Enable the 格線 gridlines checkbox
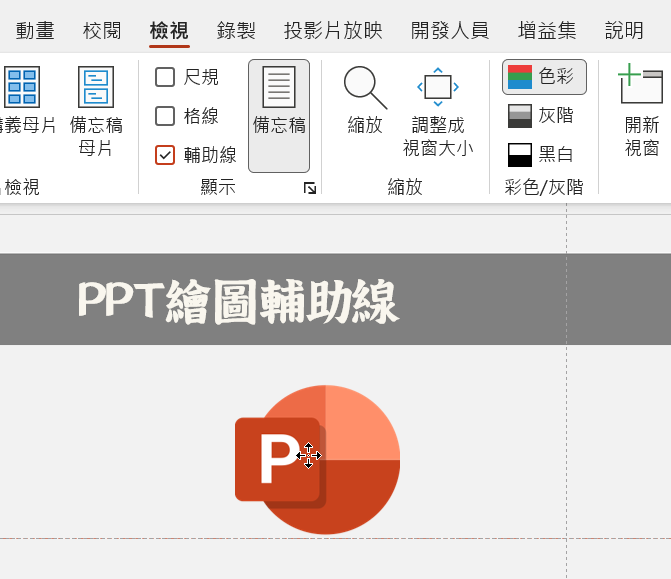Viewport: 671px width, 579px height. tap(165, 116)
